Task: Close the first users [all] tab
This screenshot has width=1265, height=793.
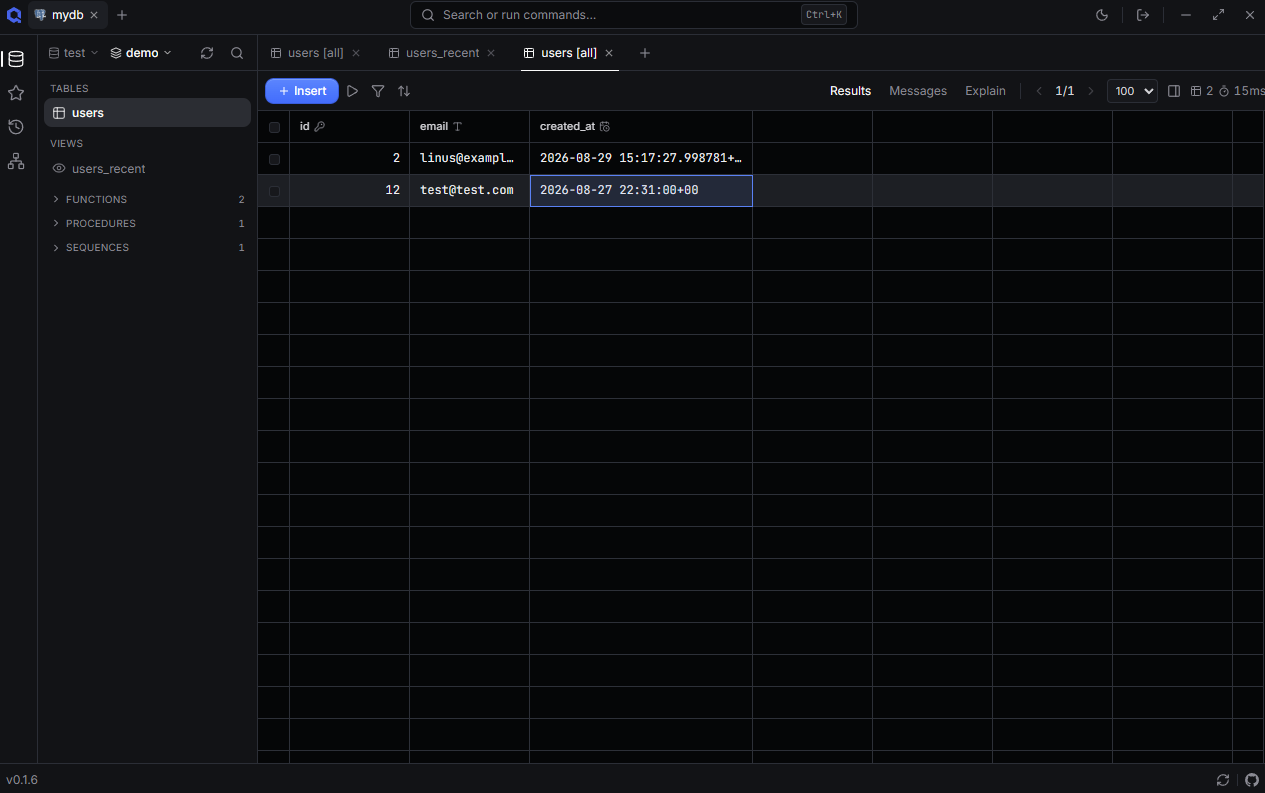Action: (x=356, y=53)
